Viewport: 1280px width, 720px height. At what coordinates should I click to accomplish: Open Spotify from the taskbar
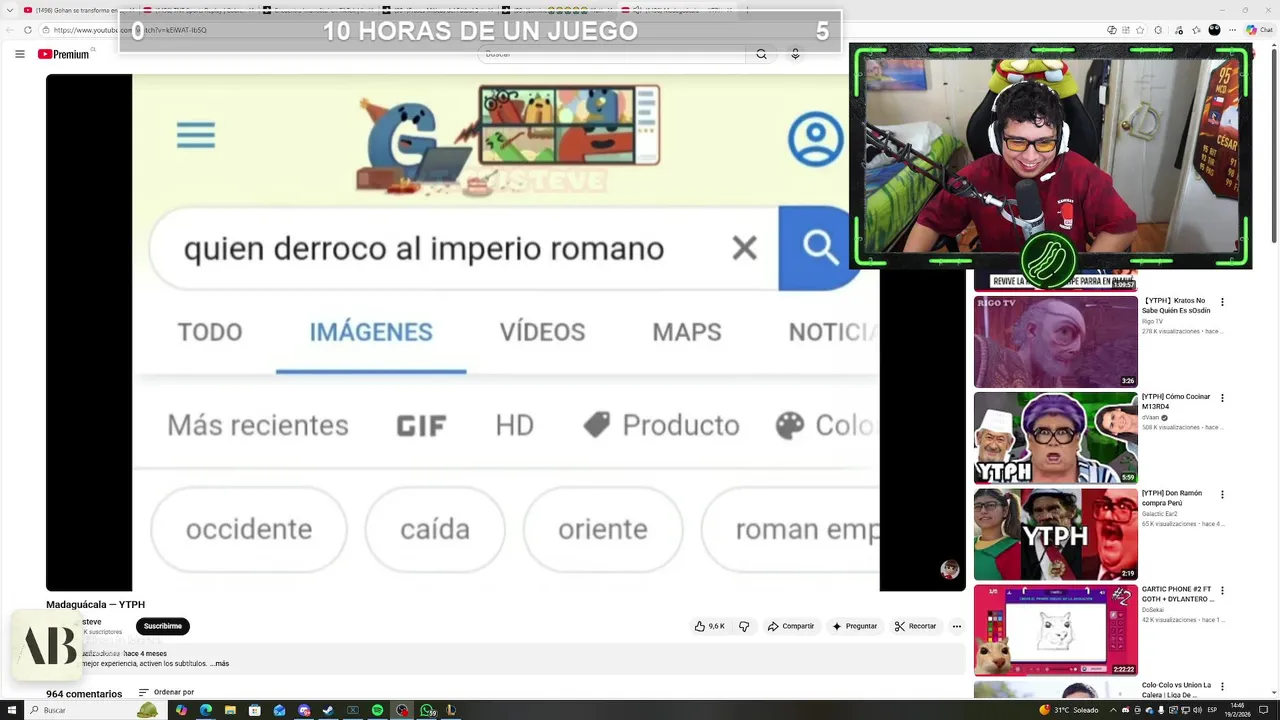pos(377,710)
